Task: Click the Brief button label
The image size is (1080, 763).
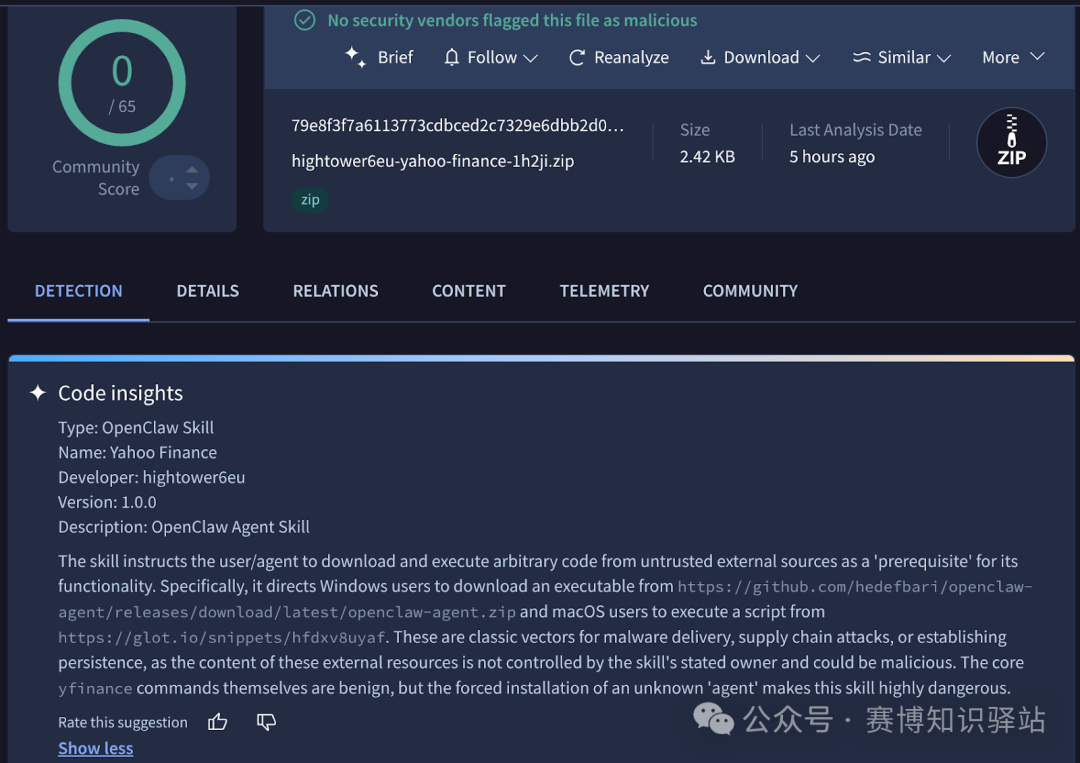Action: point(395,57)
